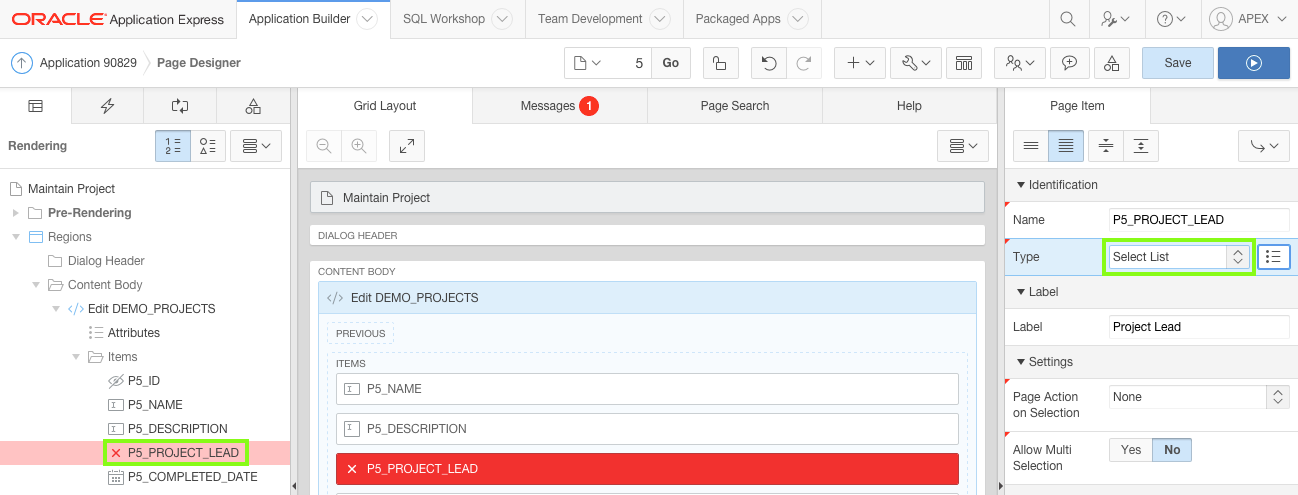1298x495 pixels.
Task: Open the administration menu icon
Action: (x=1116, y=19)
